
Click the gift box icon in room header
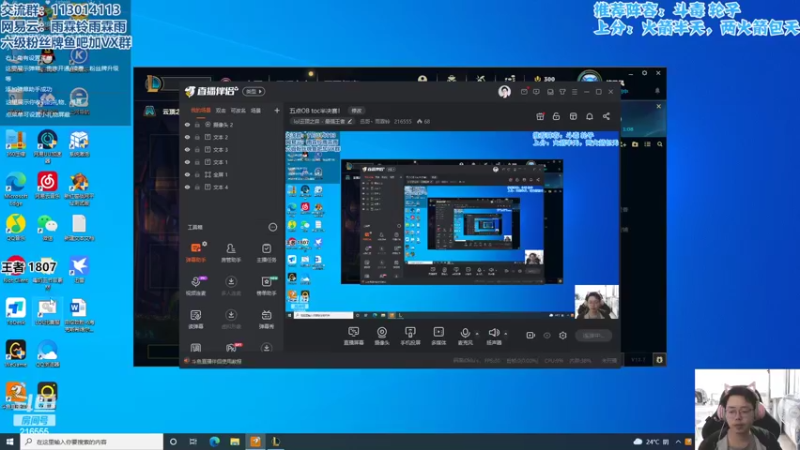(540, 116)
